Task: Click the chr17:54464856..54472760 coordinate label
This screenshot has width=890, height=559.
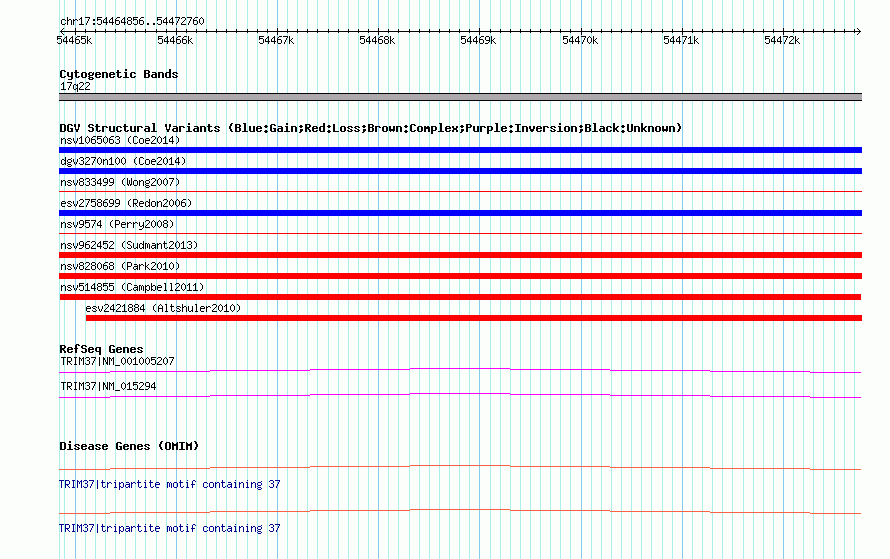Action: pyautogui.click(x=132, y=21)
